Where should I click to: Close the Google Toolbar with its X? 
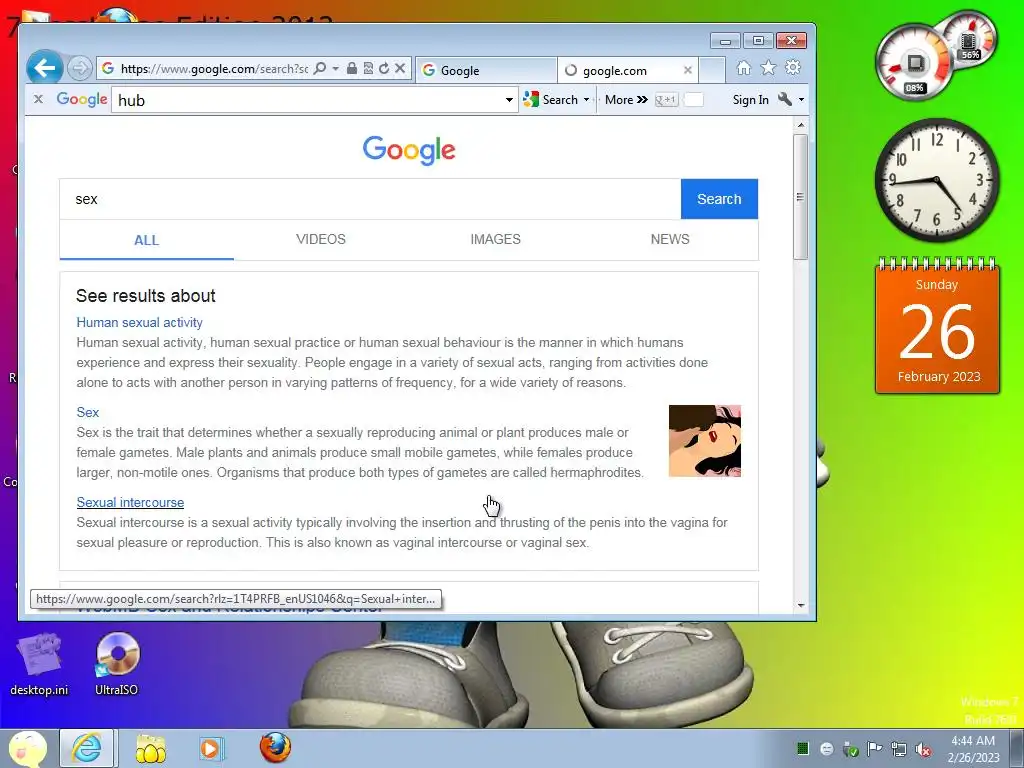pyautogui.click(x=39, y=99)
